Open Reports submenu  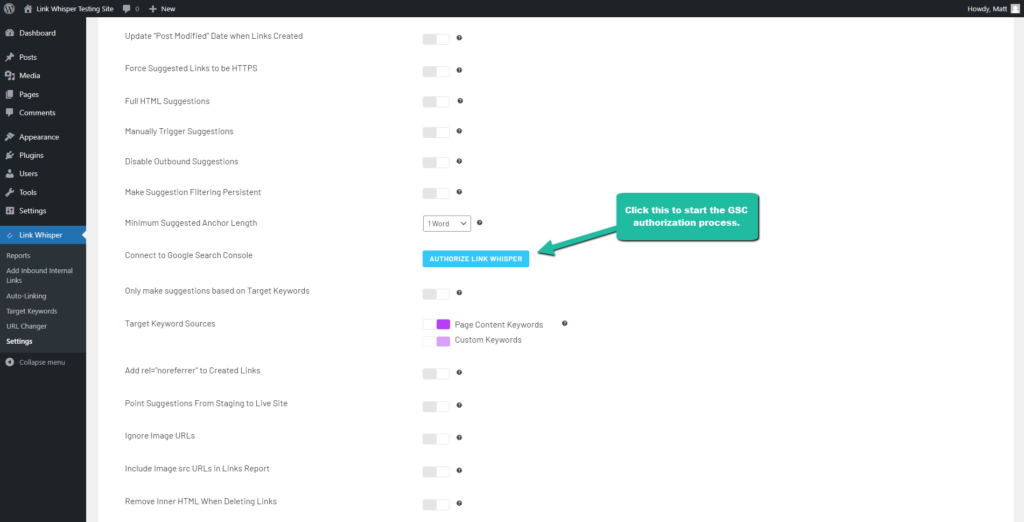(18, 255)
